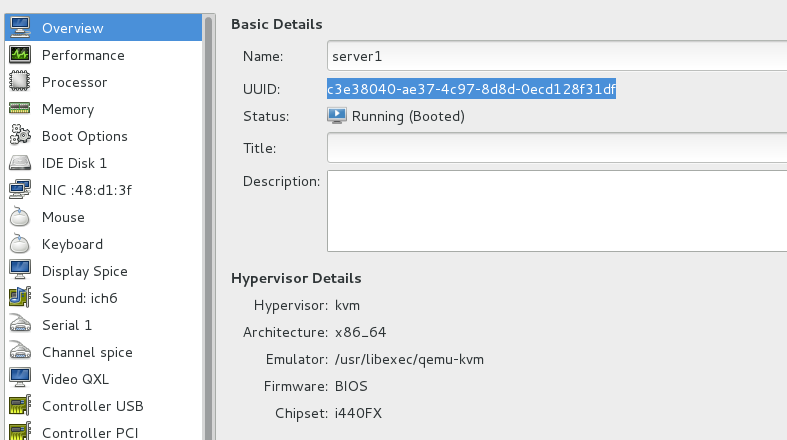Open Display Spice settings
Image resolution: width=787 pixels, height=440 pixels.
click(103, 271)
